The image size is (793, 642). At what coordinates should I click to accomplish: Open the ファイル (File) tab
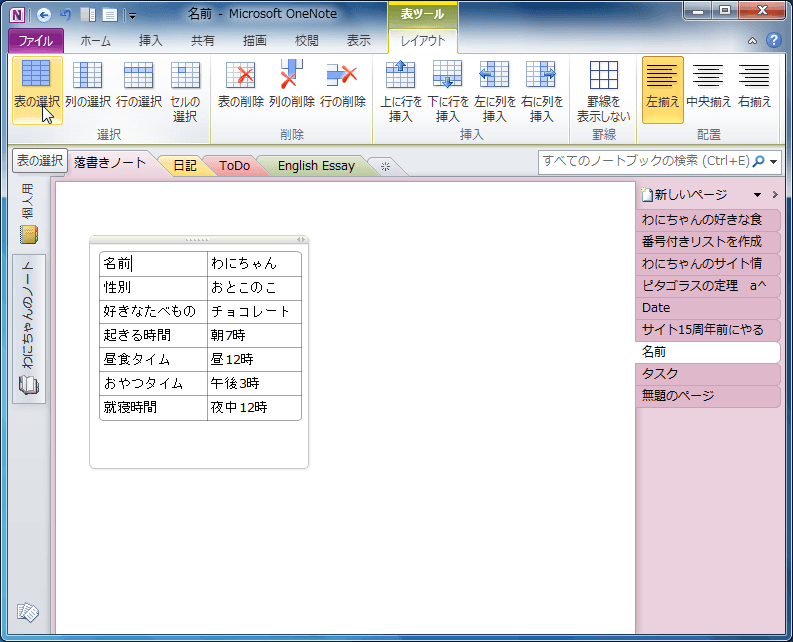(35, 41)
